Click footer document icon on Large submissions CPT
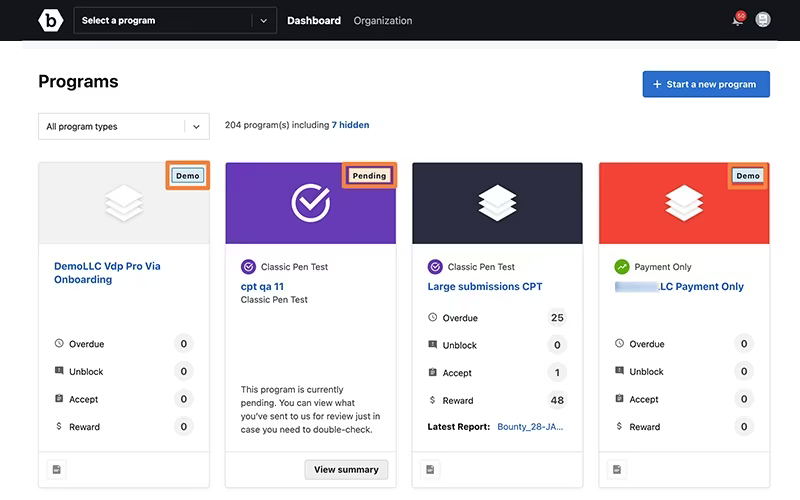 pos(430,469)
